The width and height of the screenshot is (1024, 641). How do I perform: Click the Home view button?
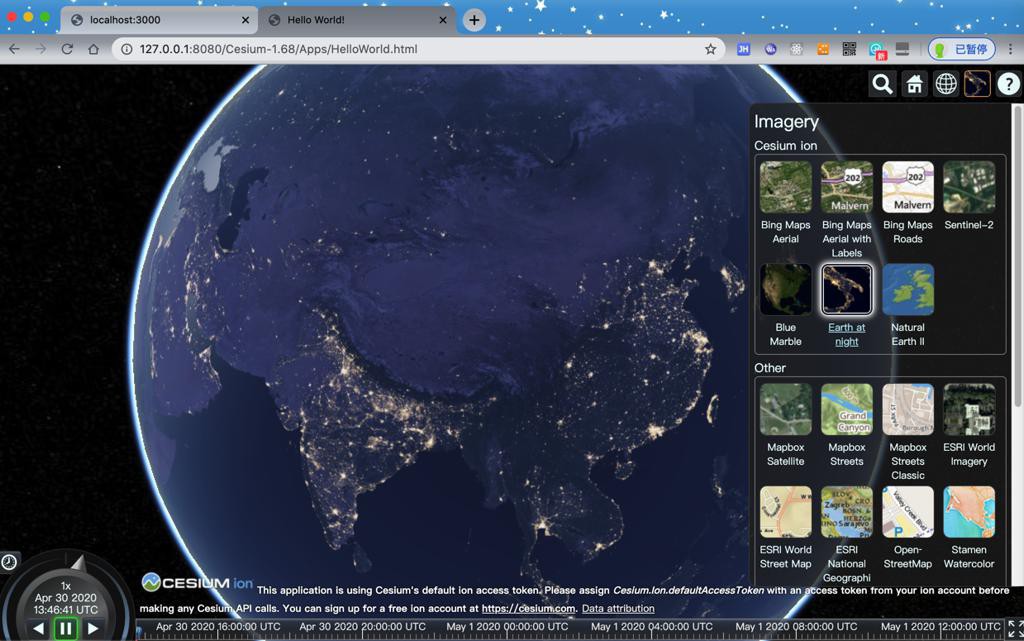coord(914,84)
